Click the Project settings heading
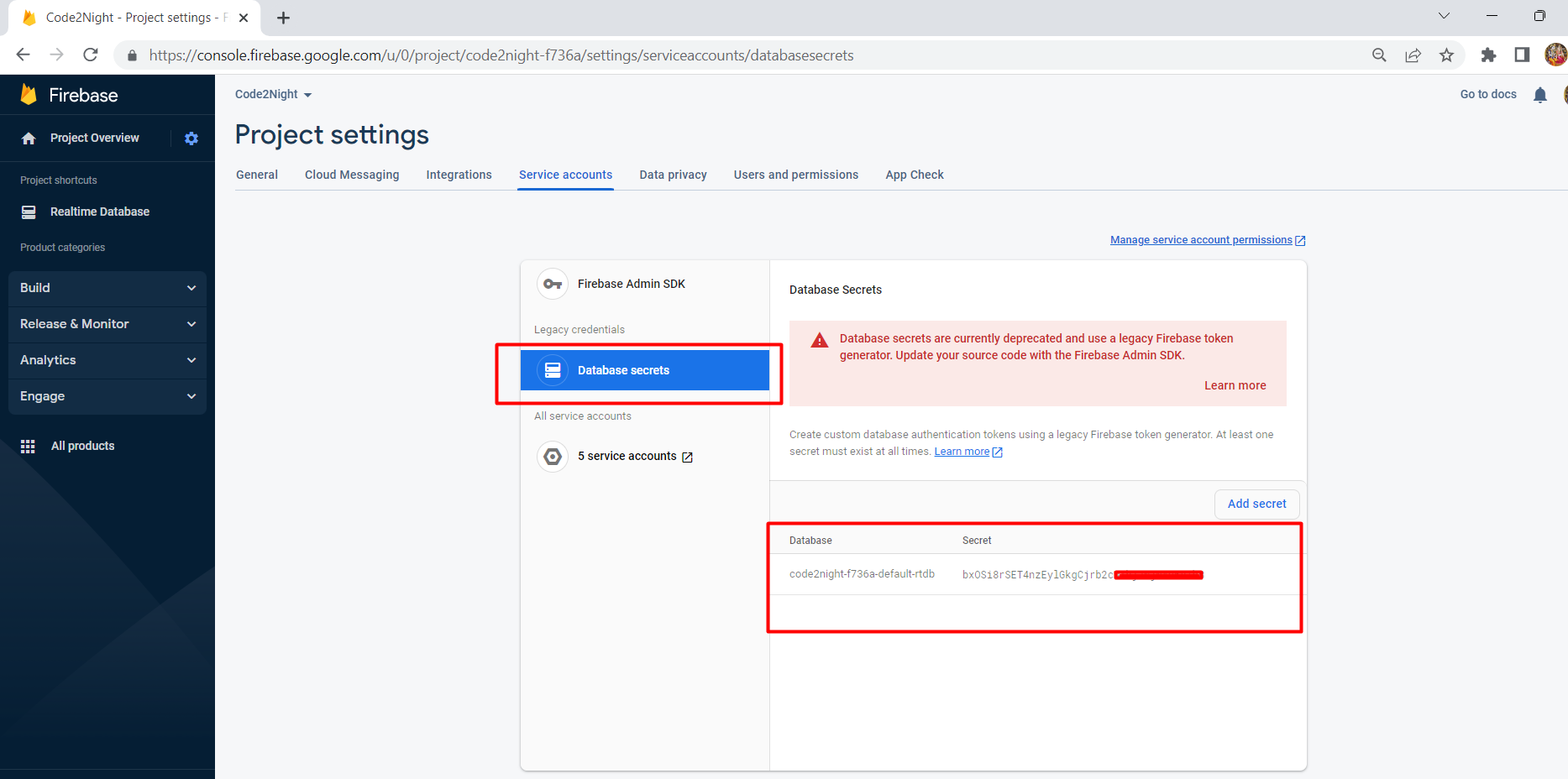Image resolution: width=1568 pixels, height=779 pixels. point(332,135)
